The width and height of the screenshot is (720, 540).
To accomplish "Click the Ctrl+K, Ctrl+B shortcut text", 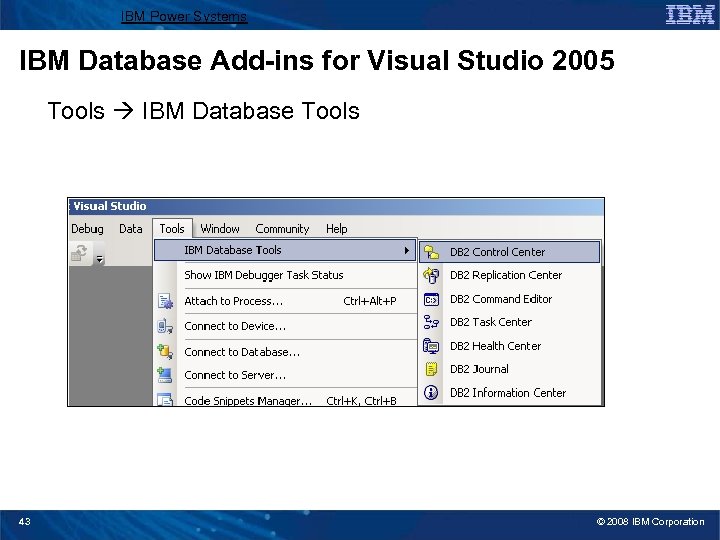I will coord(361,401).
